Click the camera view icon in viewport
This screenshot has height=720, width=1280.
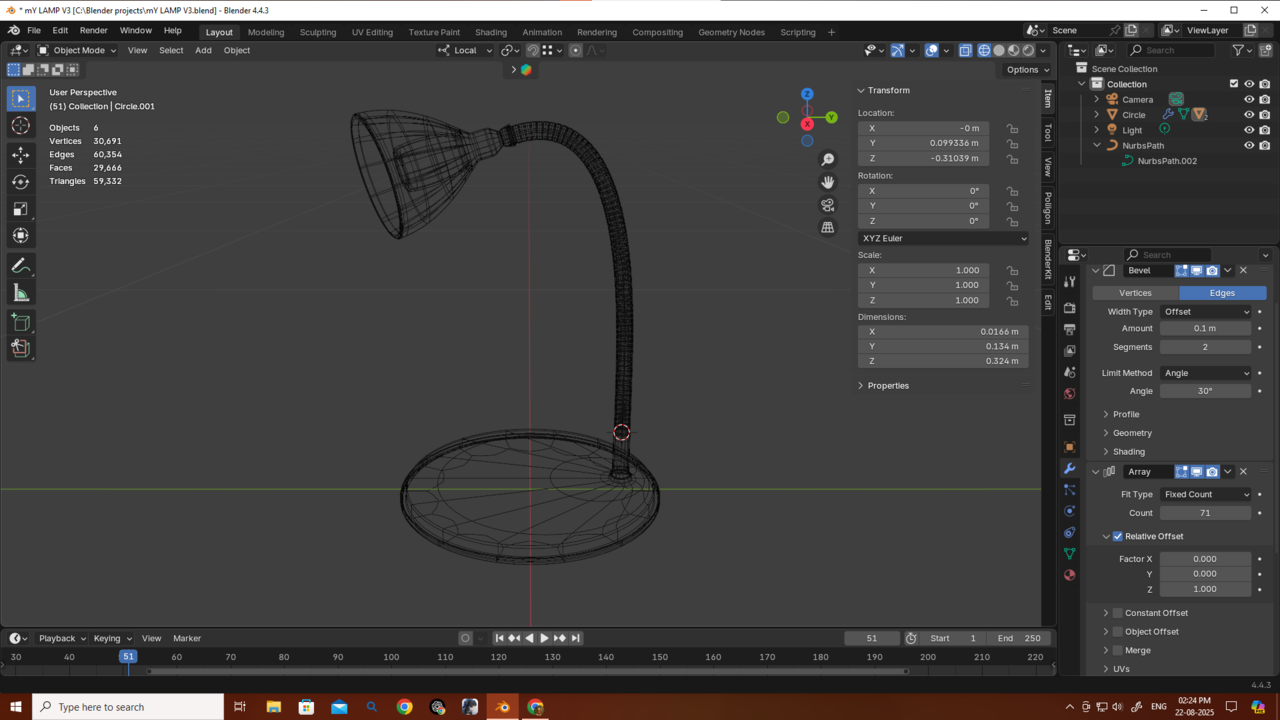(x=827, y=205)
